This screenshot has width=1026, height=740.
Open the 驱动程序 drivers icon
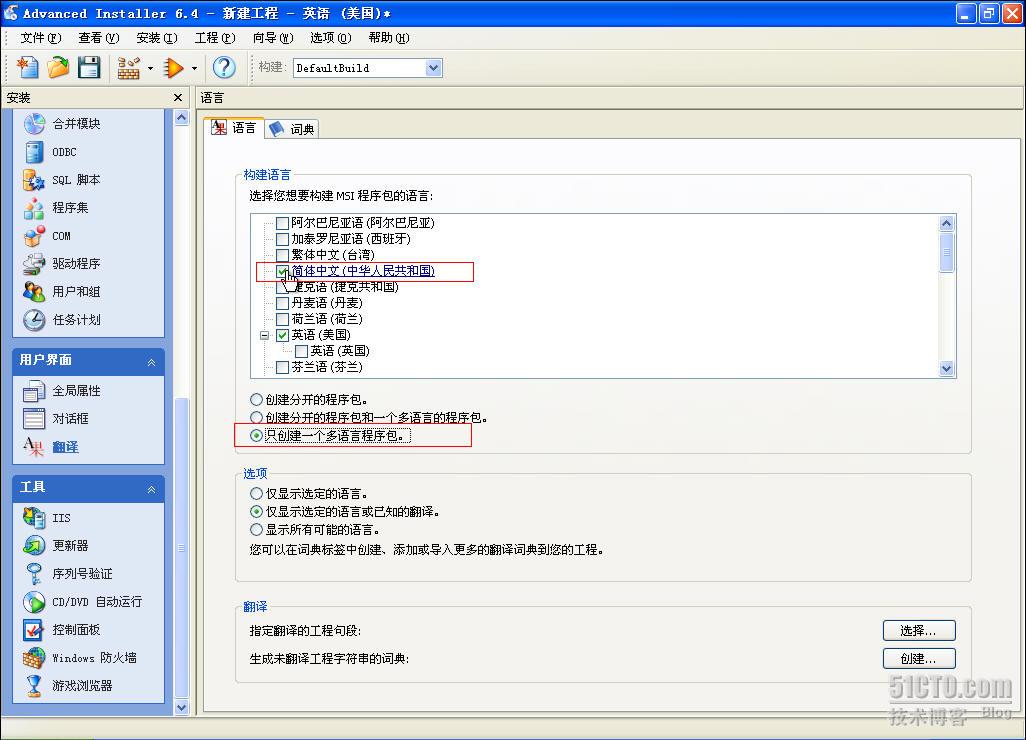(x=34, y=264)
